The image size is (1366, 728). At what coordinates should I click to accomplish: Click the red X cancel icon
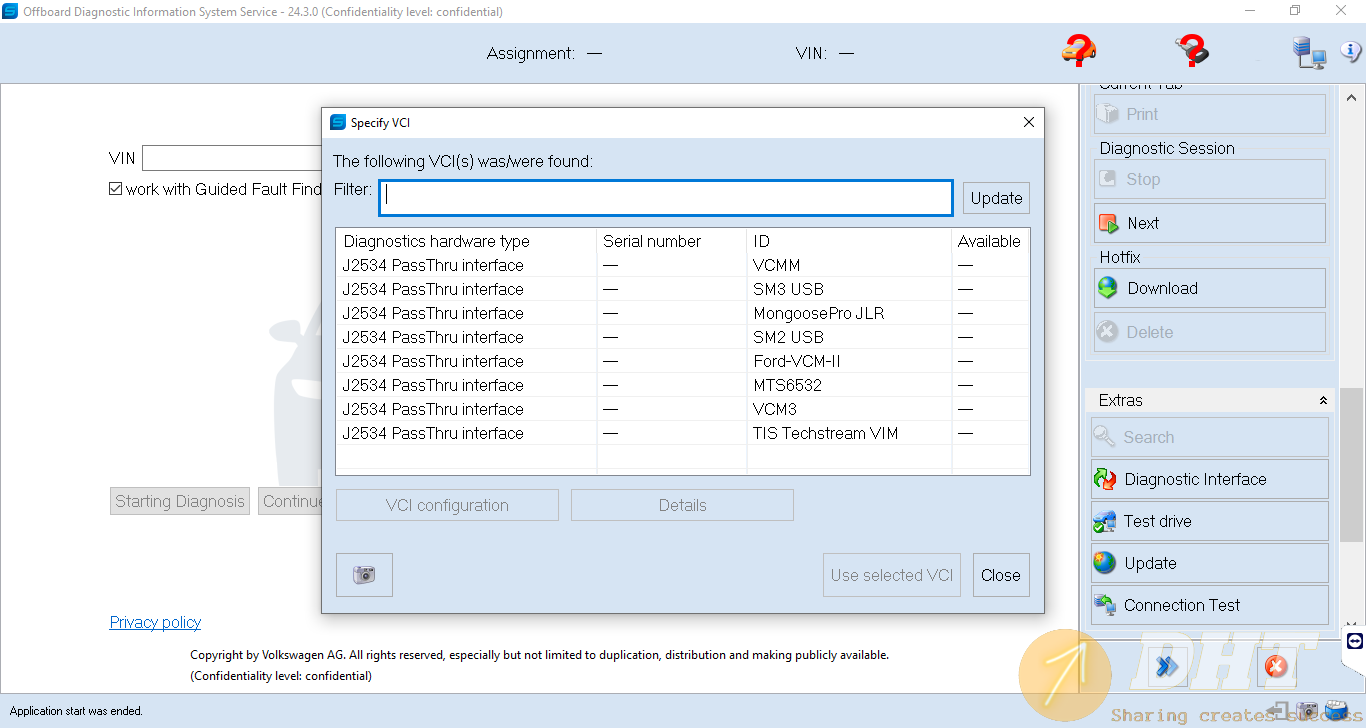[1275, 666]
